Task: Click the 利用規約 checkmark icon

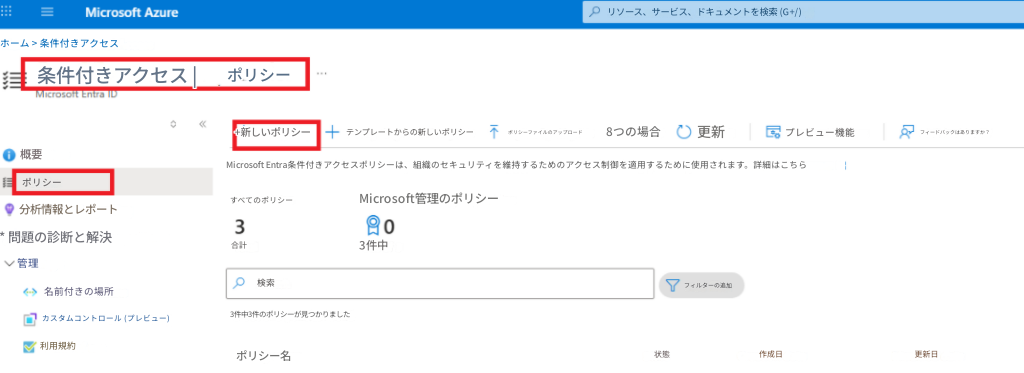Action: (x=29, y=346)
